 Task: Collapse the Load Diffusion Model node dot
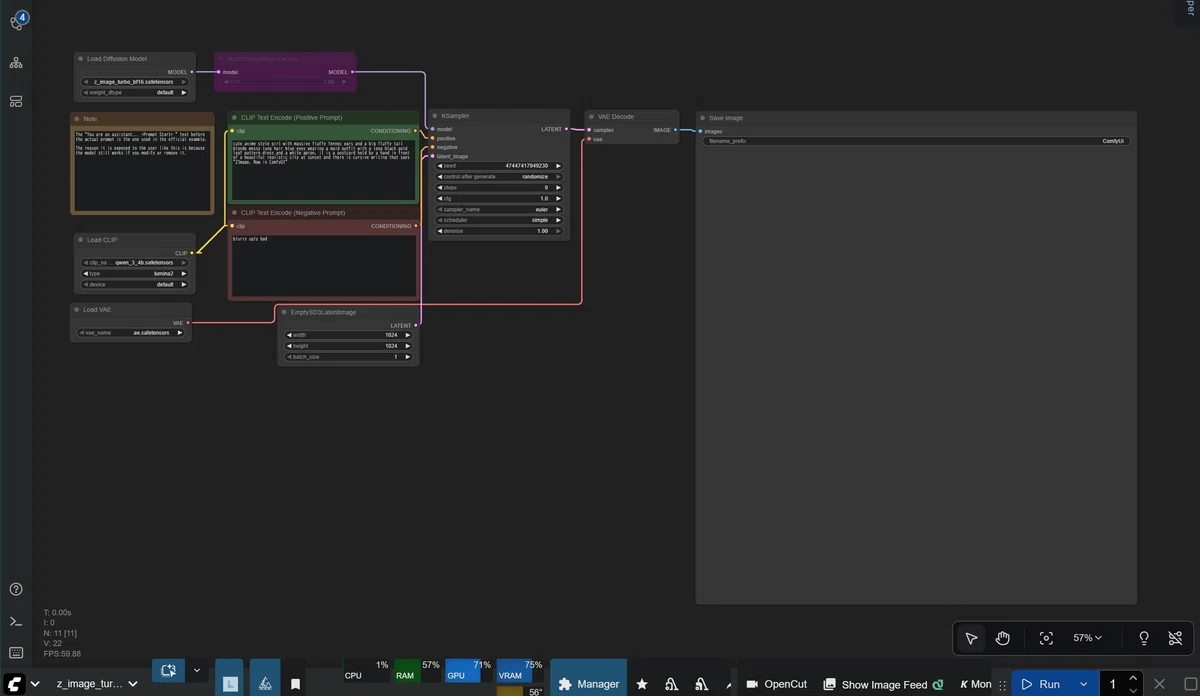point(81,59)
